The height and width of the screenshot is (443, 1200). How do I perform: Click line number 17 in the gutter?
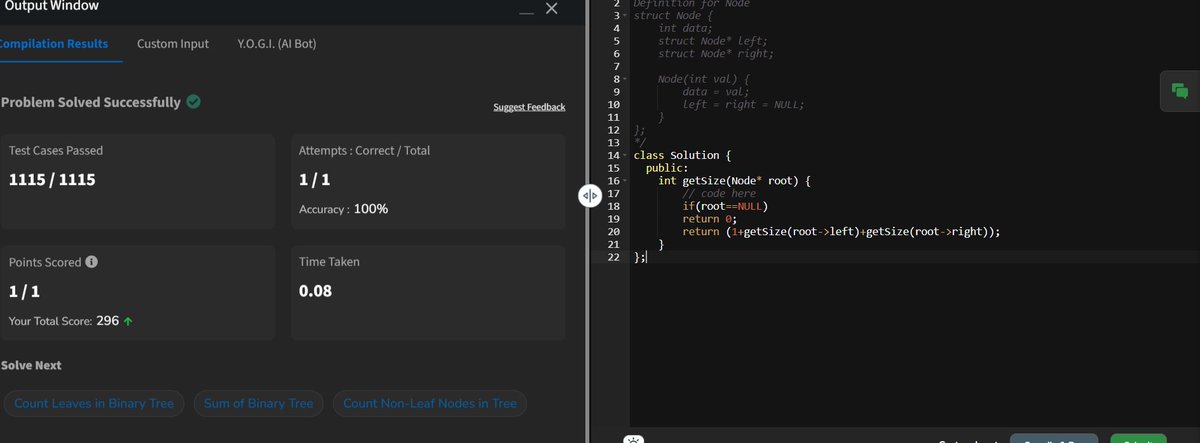614,194
